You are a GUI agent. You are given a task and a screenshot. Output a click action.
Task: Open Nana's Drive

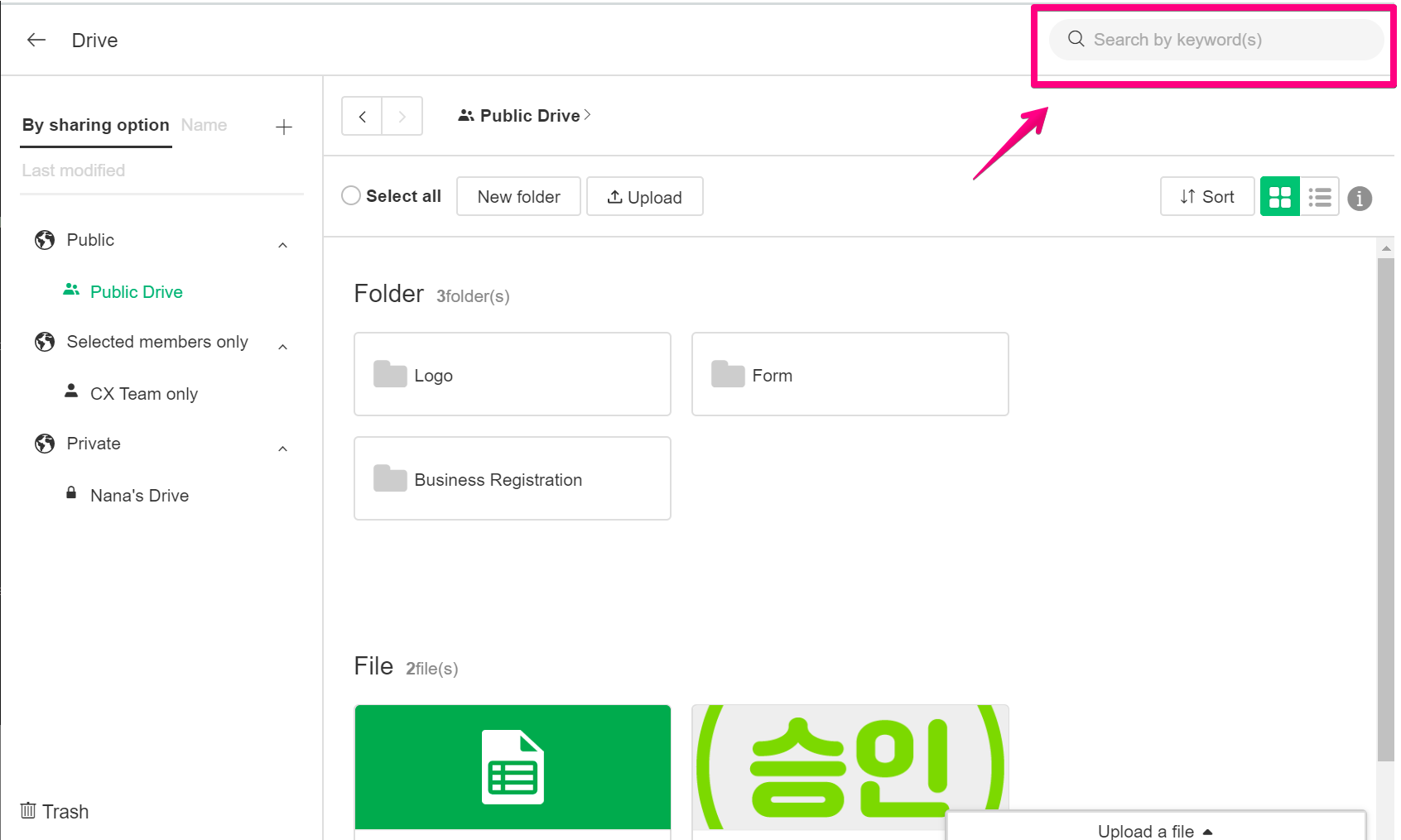click(x=140, y=496)
